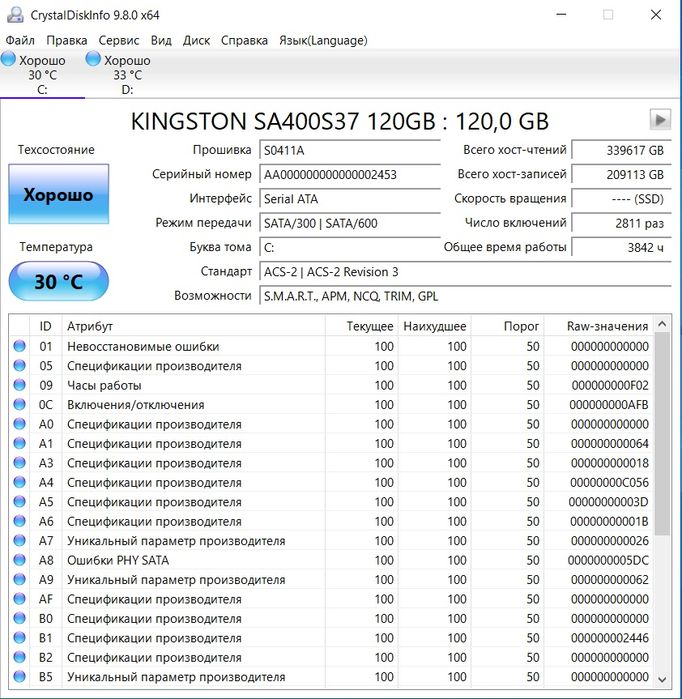
Task: Select the Часы работы attribute name
Action: click(104, 385)
